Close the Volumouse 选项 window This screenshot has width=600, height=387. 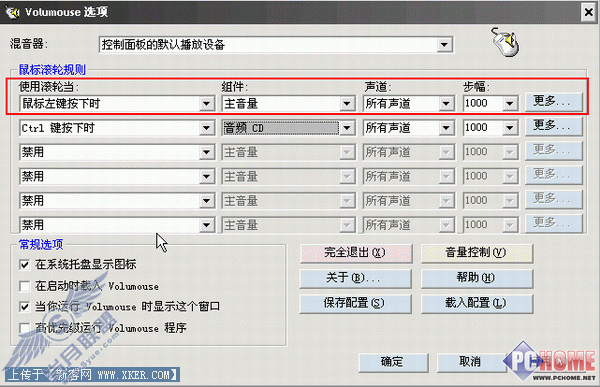[589, 12]
